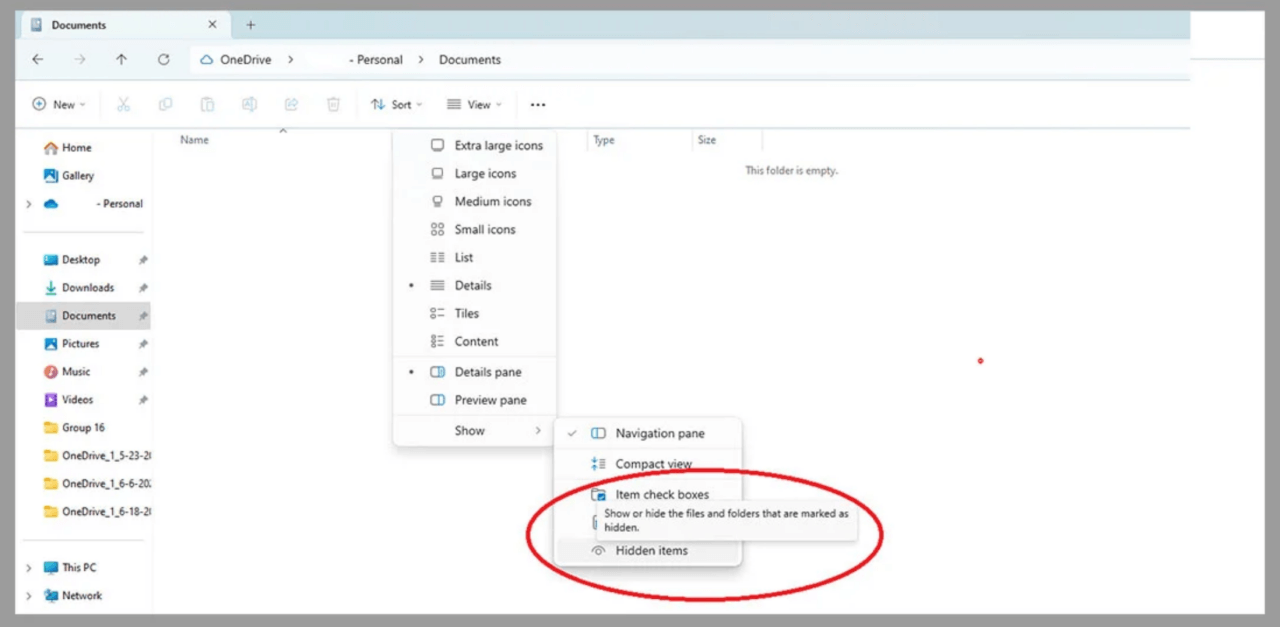Click the Refresh icon in address bar
This screenshot has height=627, width=1280.
coord(164,59)
